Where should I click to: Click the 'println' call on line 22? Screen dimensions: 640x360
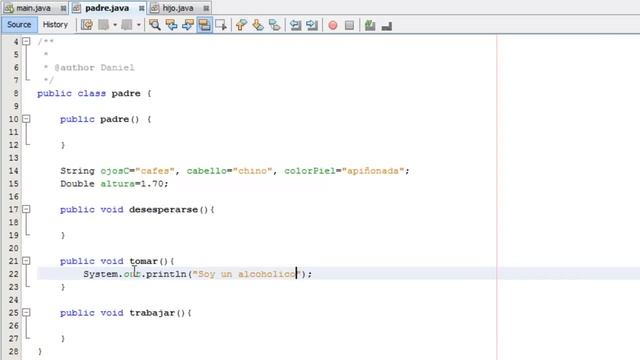point(167,274)
